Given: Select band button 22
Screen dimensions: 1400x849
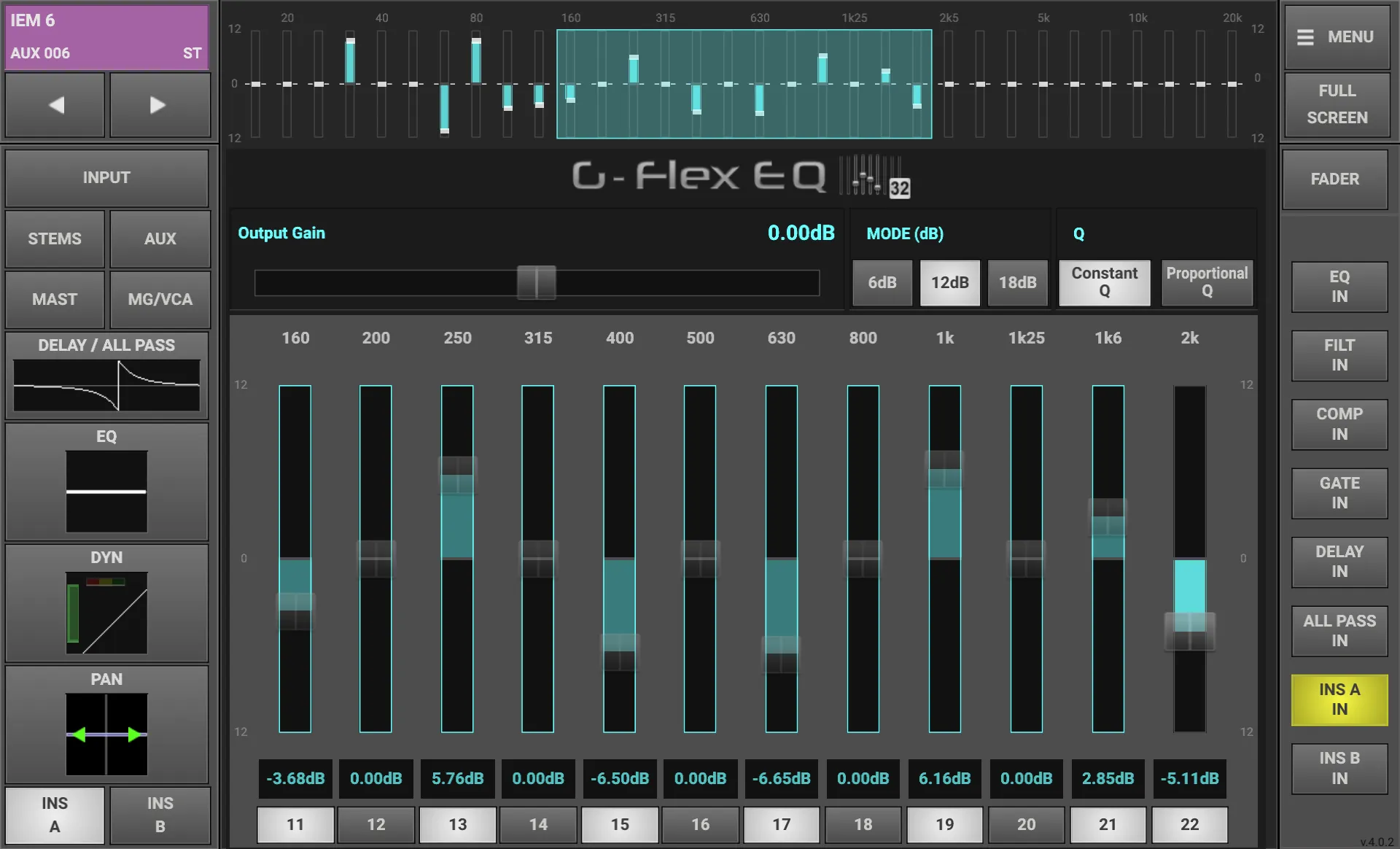Looking at the screenshot, I should coord(1189,824).
